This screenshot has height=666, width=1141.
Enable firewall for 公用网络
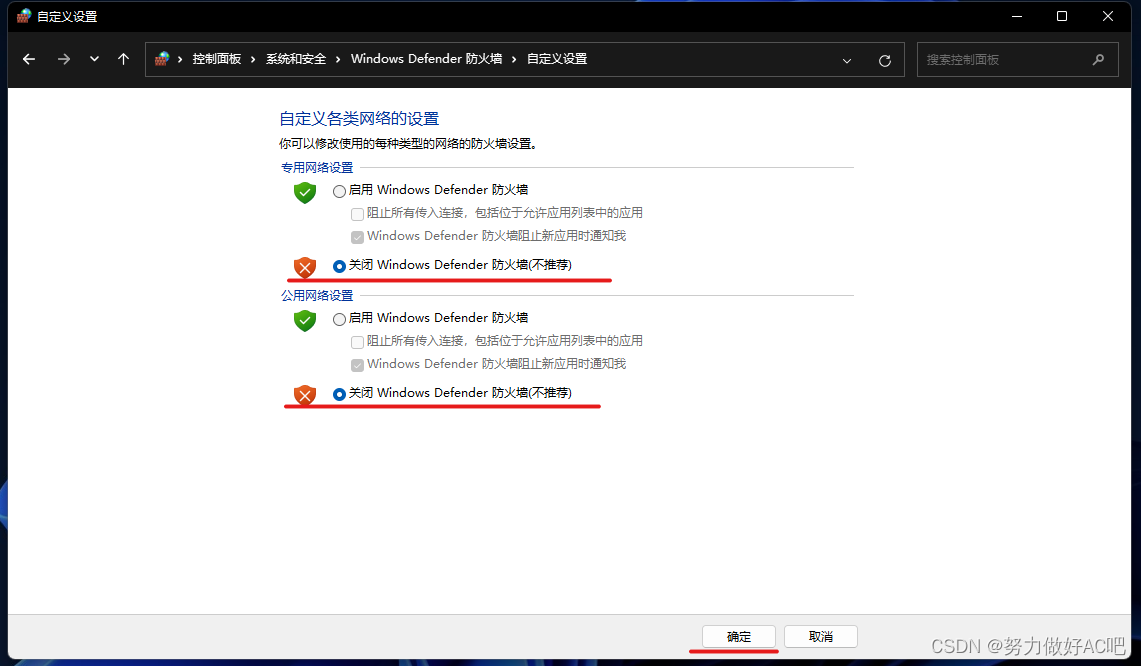339,320
